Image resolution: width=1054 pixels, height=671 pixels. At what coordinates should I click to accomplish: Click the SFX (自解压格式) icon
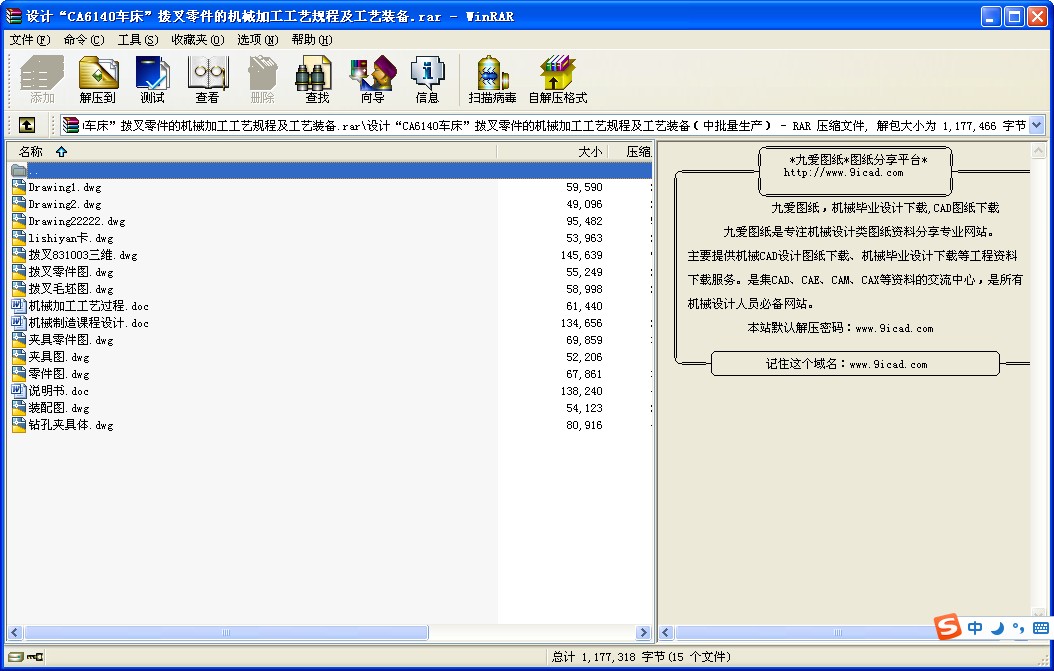pos(558,79)
